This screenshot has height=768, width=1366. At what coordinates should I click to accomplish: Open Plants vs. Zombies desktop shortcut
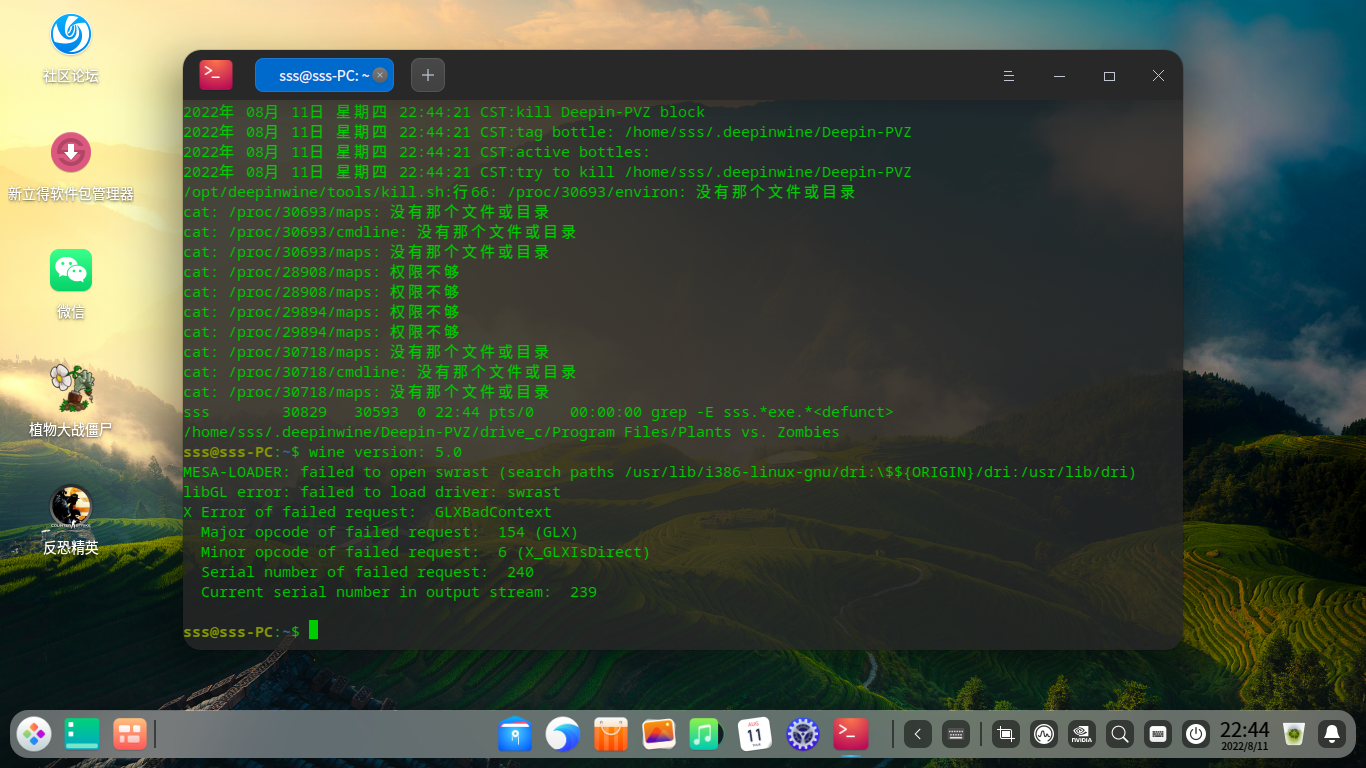pyautogui.click(x=71, y=389)
